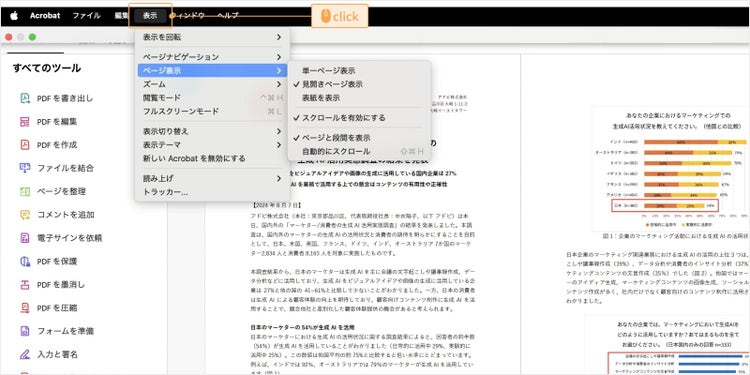Click the フォームを準備 tool icon
This screenshot has width=750, height=375.
pos(25,331)
